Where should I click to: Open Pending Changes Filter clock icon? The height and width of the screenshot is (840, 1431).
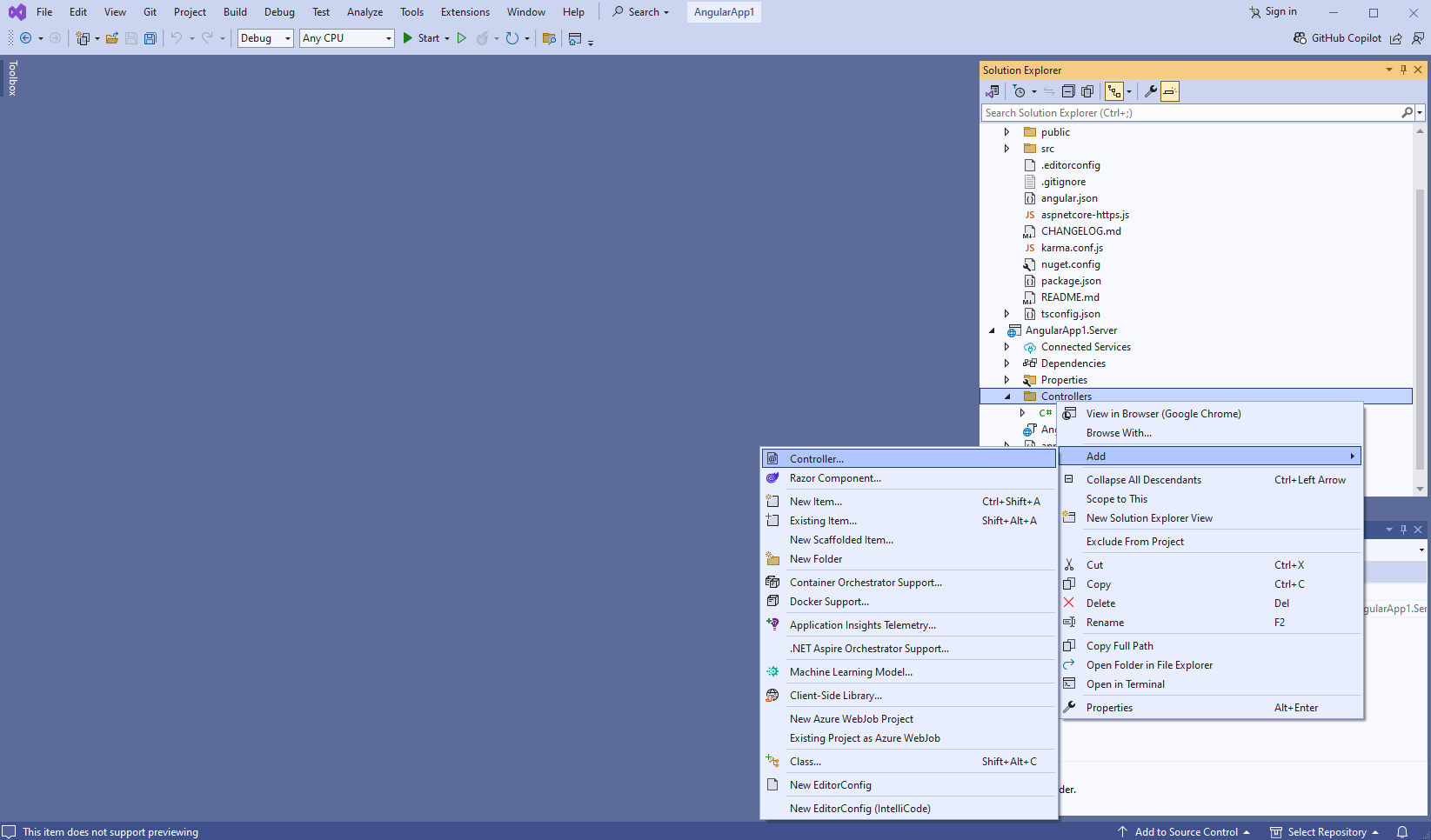click(x=1020, y=91)
